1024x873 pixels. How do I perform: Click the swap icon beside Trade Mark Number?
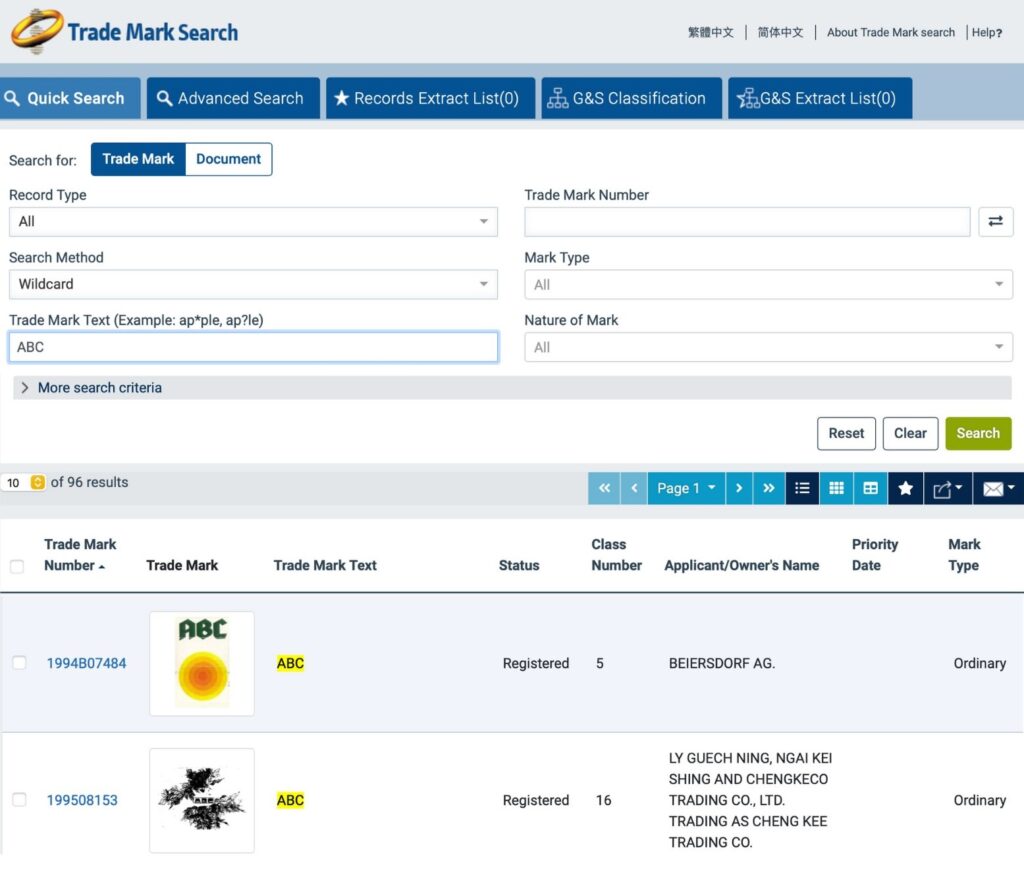point(996,221)
